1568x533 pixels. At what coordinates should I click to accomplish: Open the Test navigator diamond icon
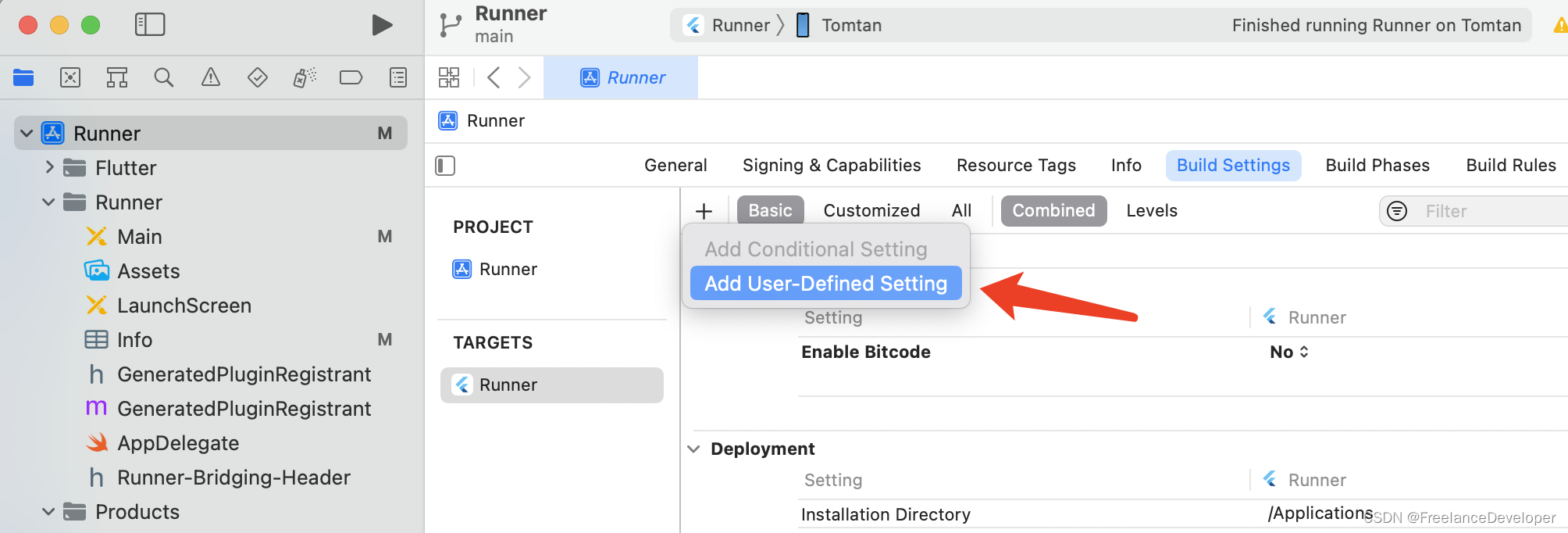click(x=258, y=77)
